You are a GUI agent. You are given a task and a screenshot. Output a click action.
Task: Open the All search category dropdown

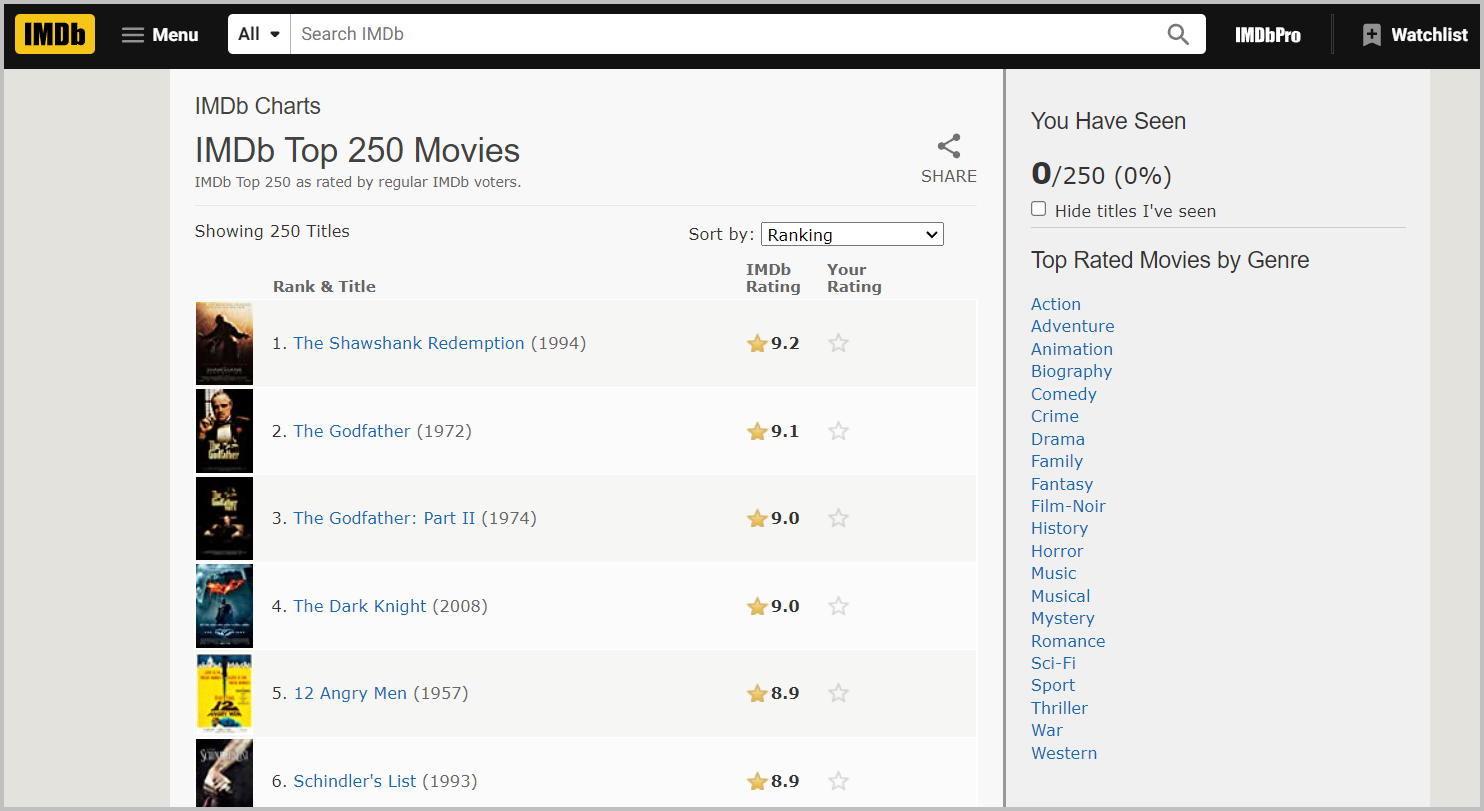[259, 34]
